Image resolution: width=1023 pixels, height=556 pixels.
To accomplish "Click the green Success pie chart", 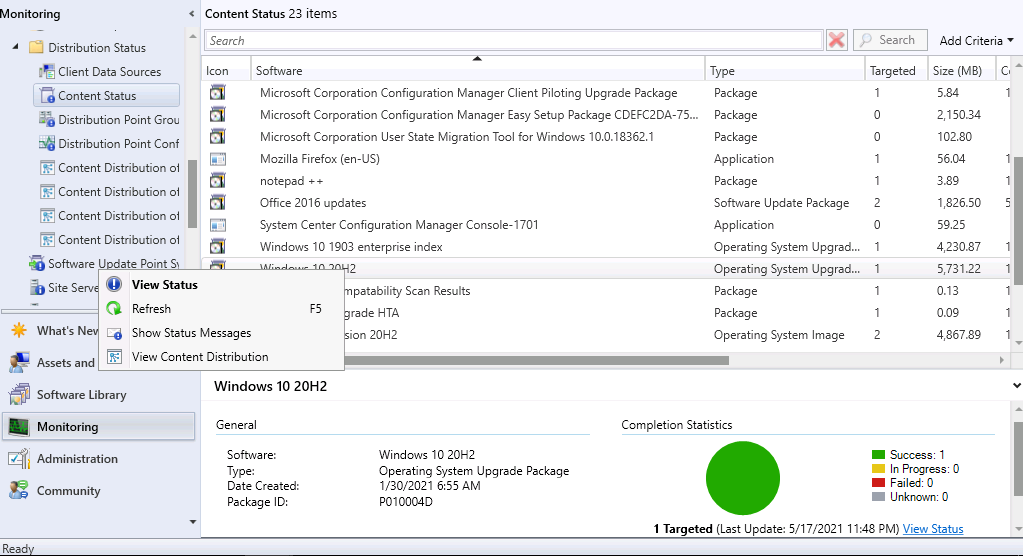I will (742, 478).
